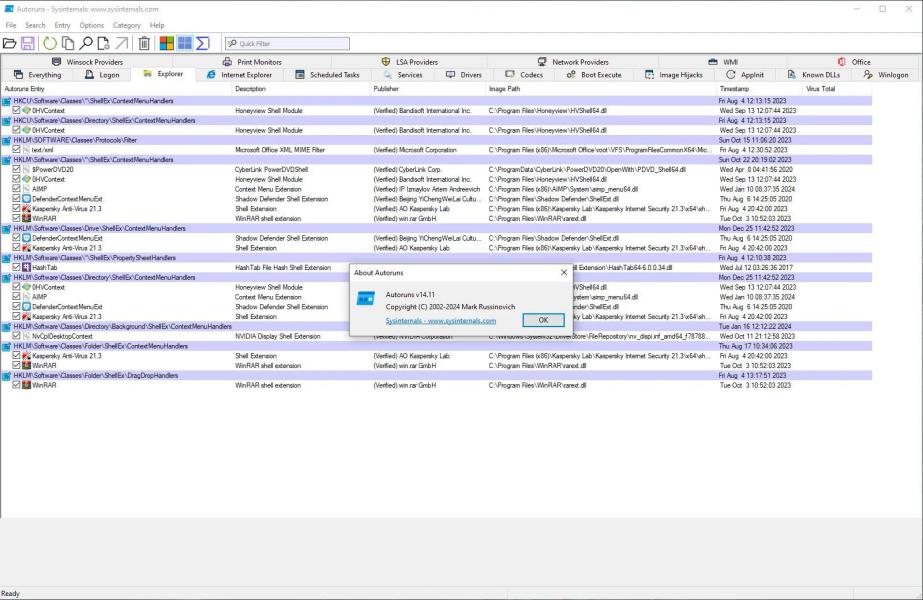Open the Help menu
Viewport: 923px width, 600px height.
[157, 25]
